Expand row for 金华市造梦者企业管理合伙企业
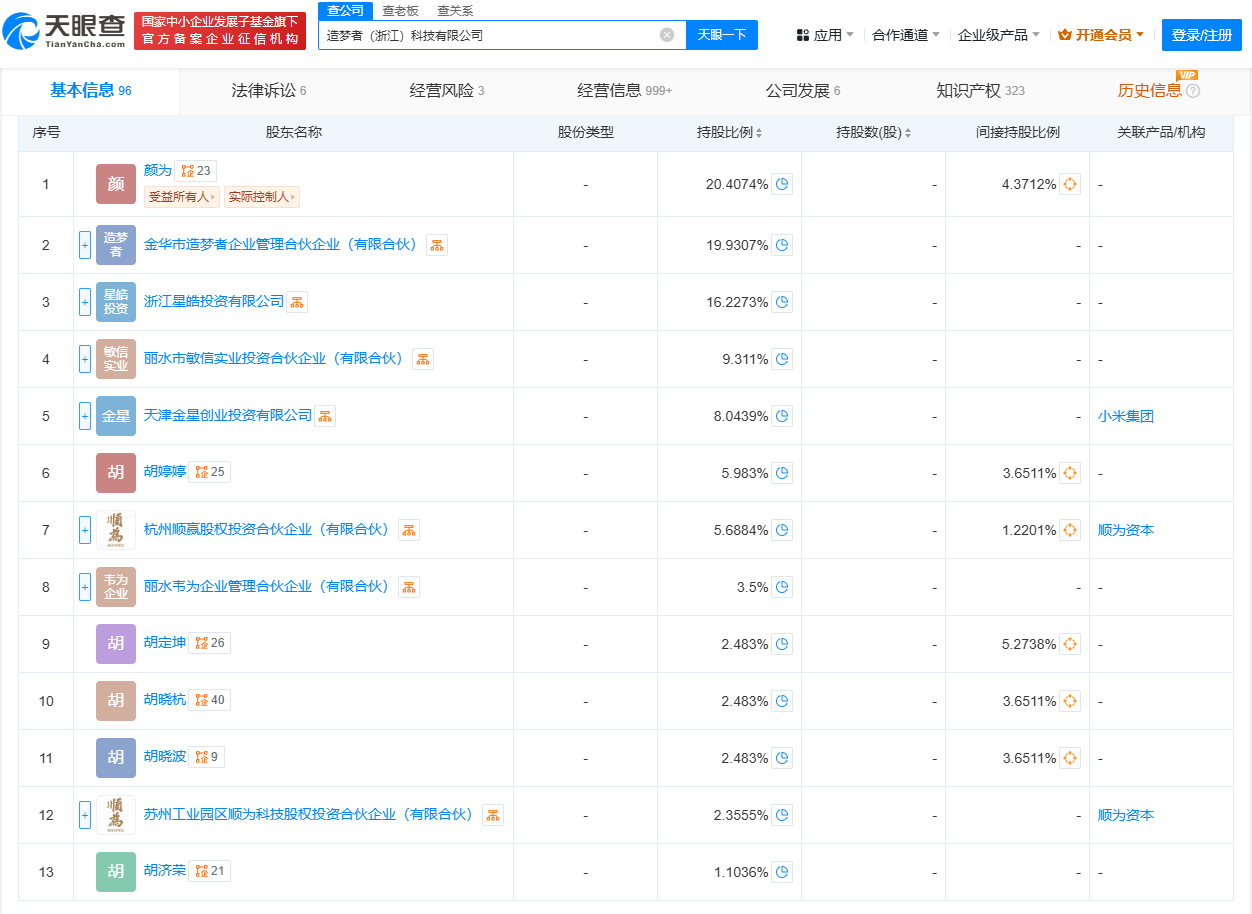 [85, 245]
